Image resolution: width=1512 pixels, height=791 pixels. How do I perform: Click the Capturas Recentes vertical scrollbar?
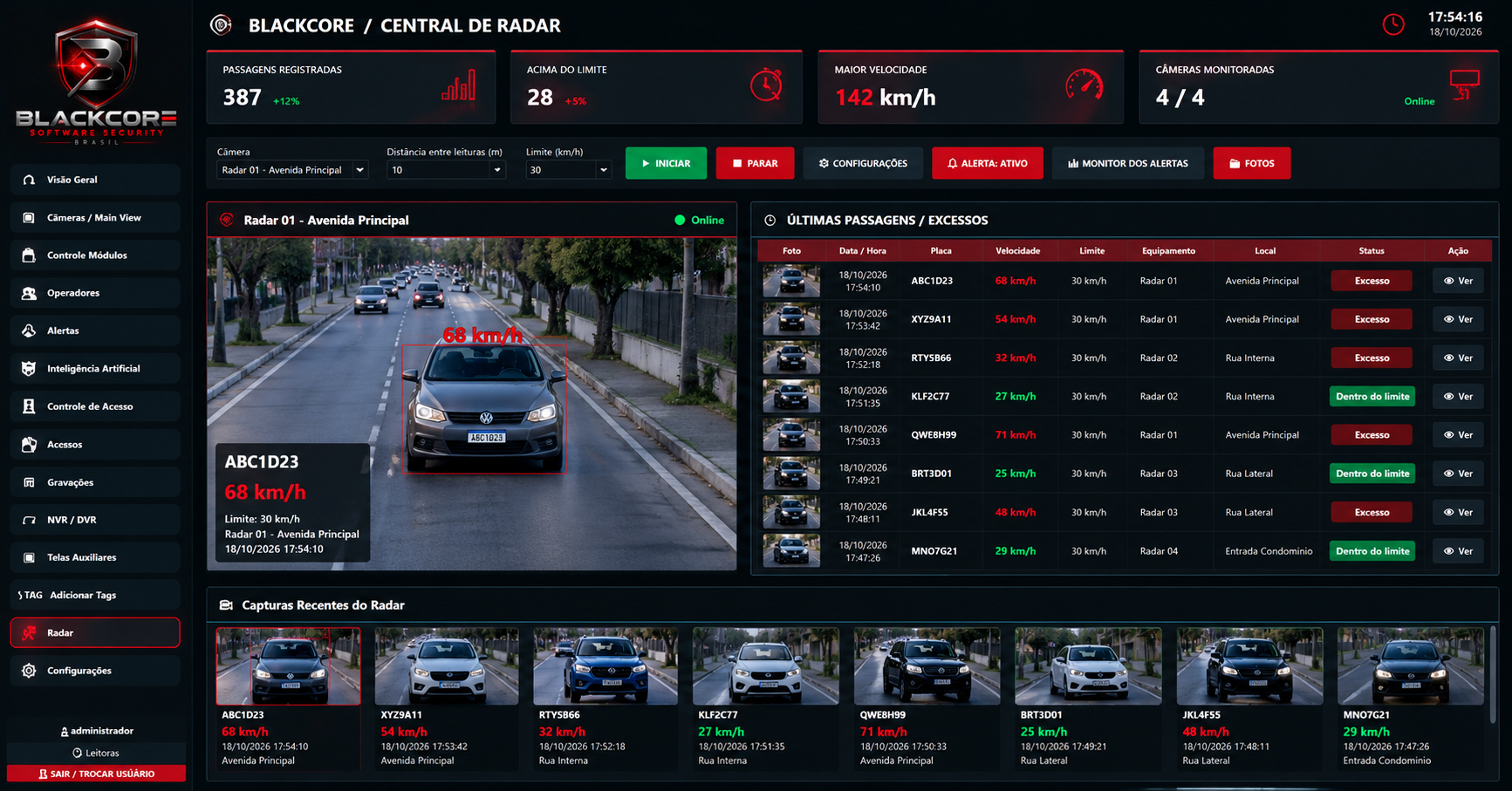click(1493, 673)
